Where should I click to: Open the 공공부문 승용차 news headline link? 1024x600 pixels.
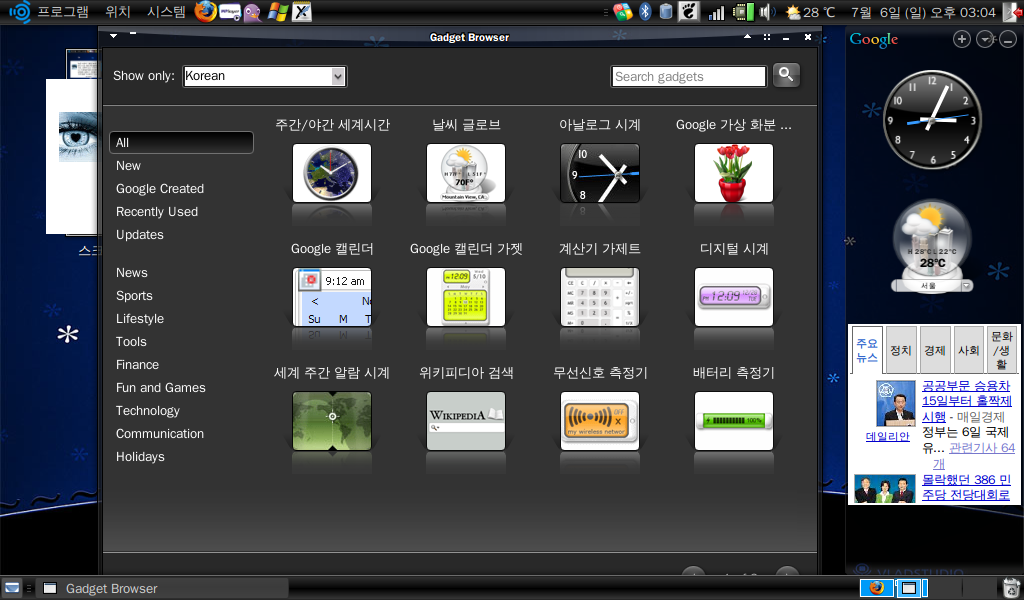click(x=967, y=401)
